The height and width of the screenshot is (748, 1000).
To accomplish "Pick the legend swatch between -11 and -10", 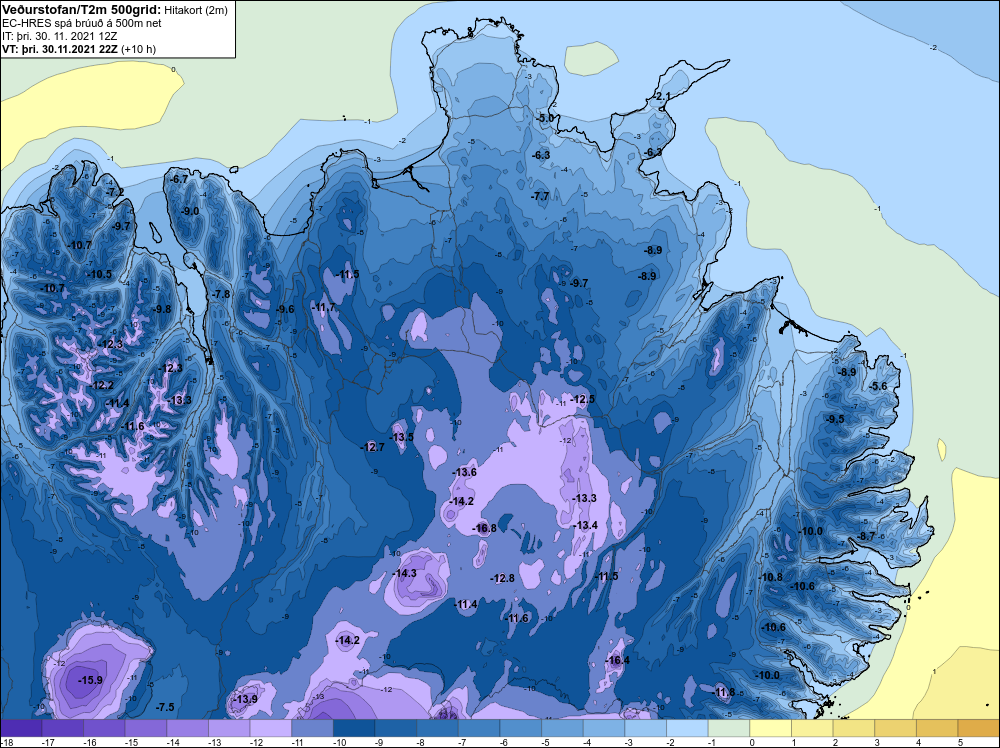I will (x=312, y=728).
